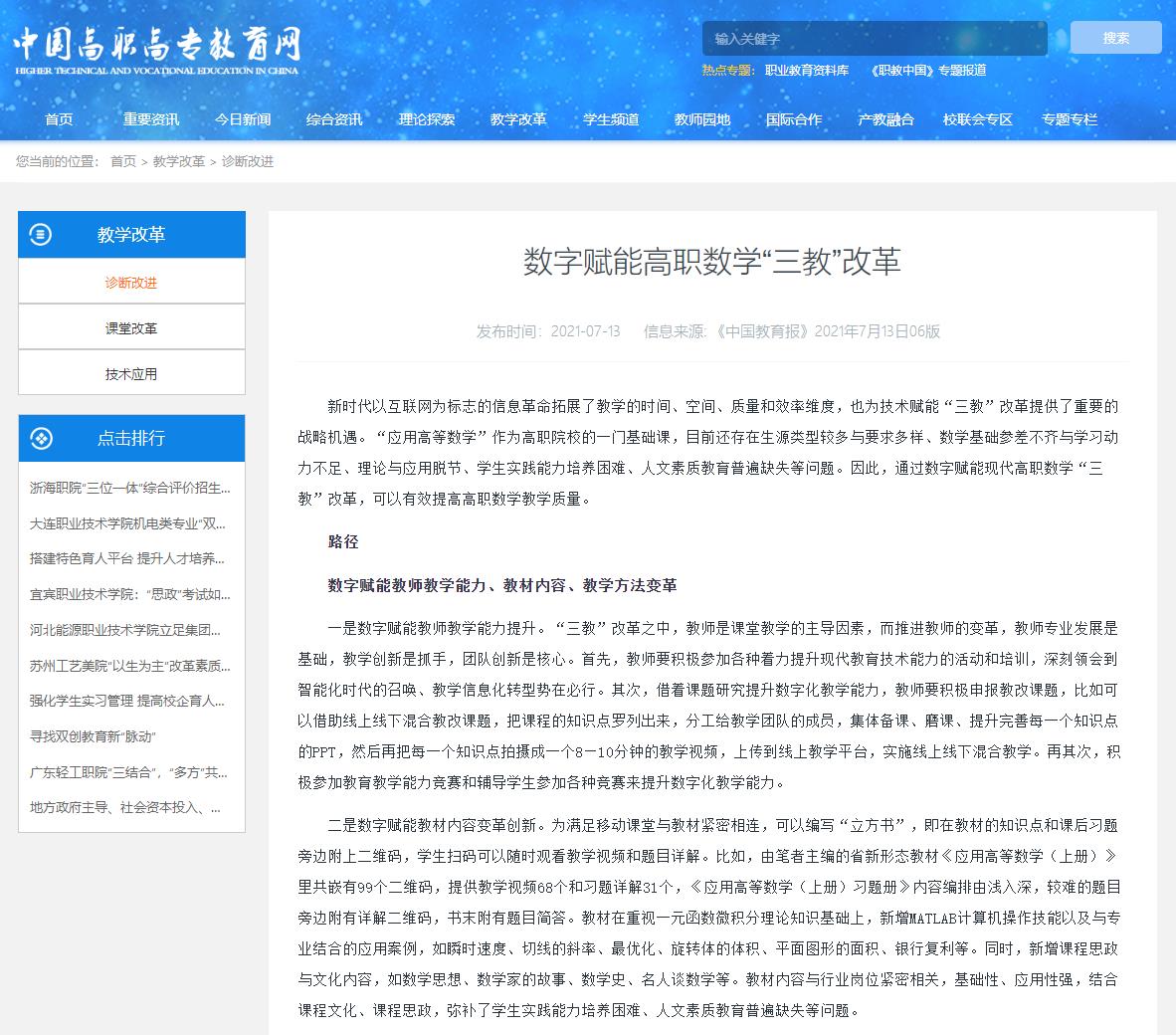Select 诊断改进 in the sidebar
The width and height of the screenshot is (1176, 1035).
(x=131, y=283)
